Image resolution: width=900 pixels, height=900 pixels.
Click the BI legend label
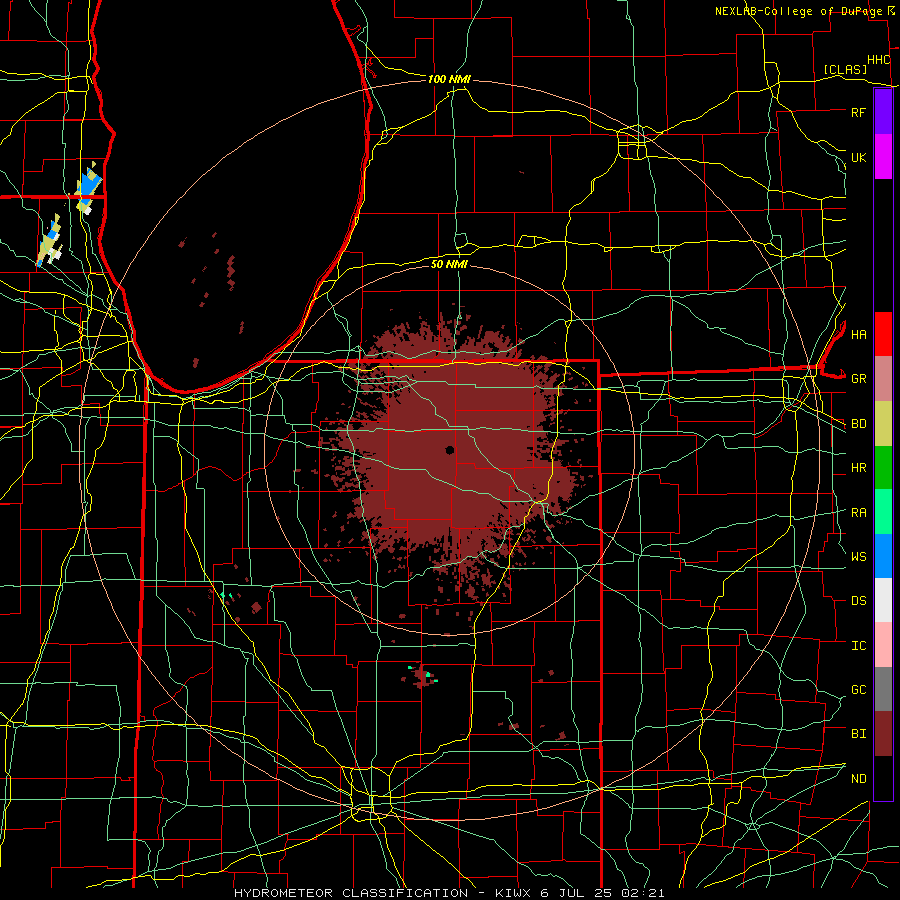coord(858,734)
